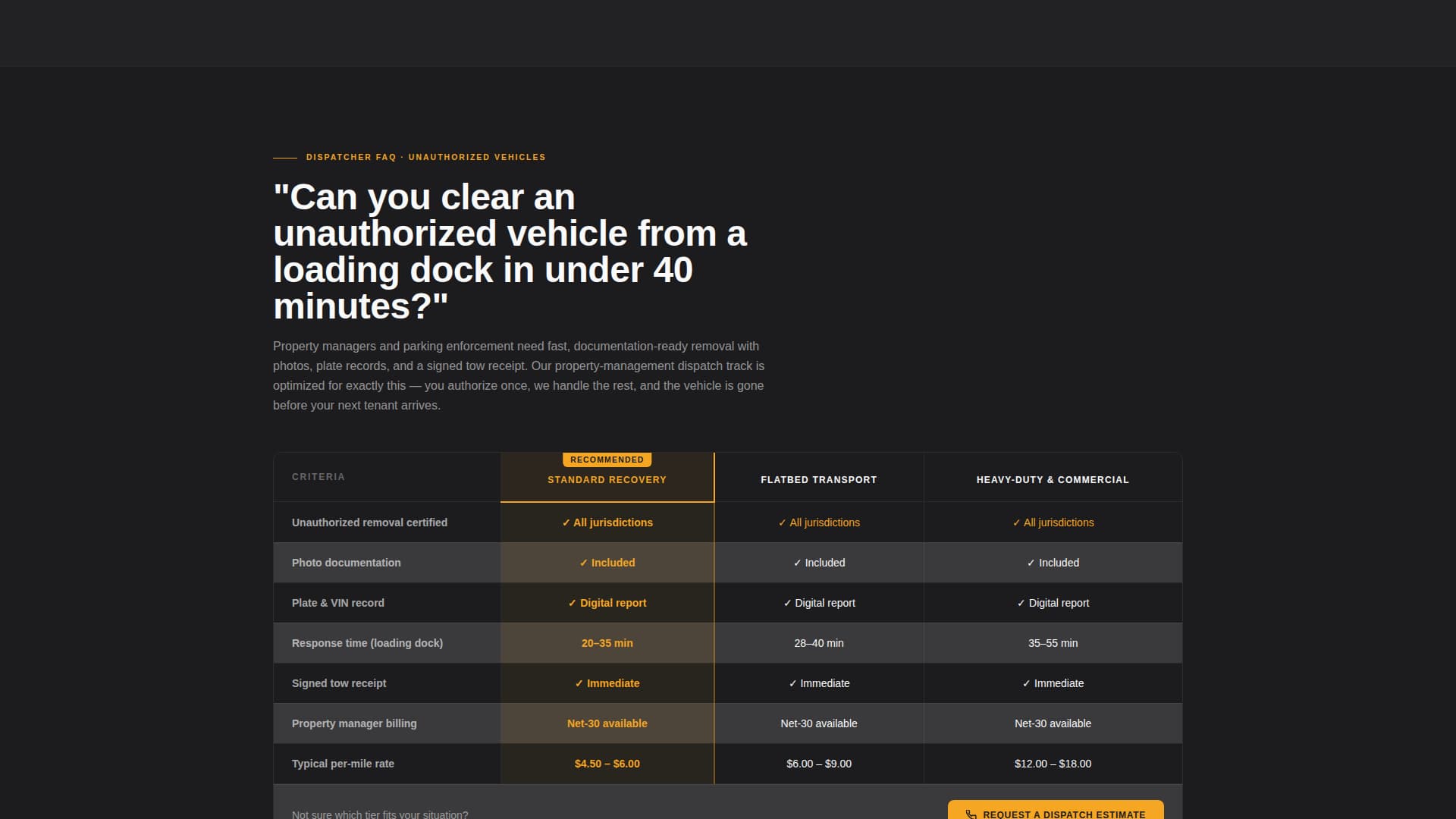The width and height of the screenshot is (1456, 819).
Task: Click Standard Recovery All jurisdictions cell
Action: coord(607,522)
